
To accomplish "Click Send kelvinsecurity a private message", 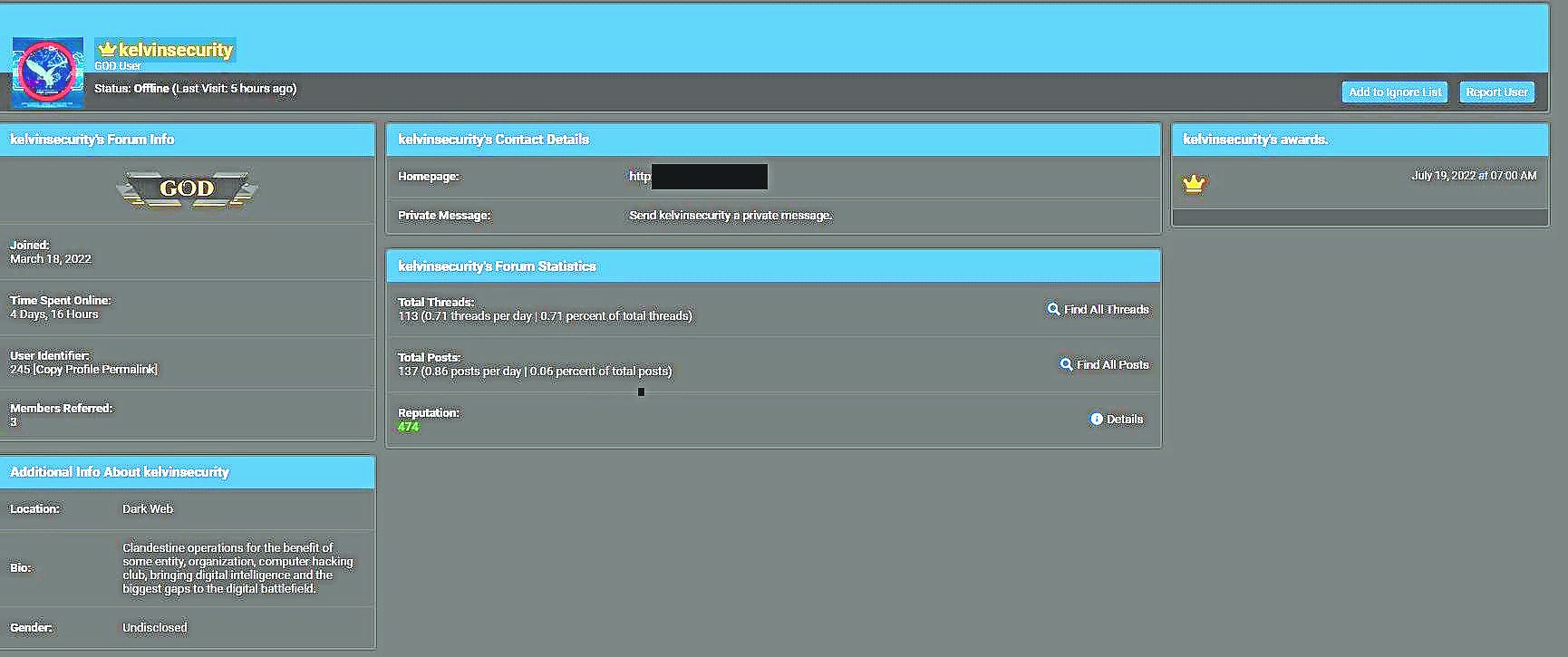I will 730,216.
